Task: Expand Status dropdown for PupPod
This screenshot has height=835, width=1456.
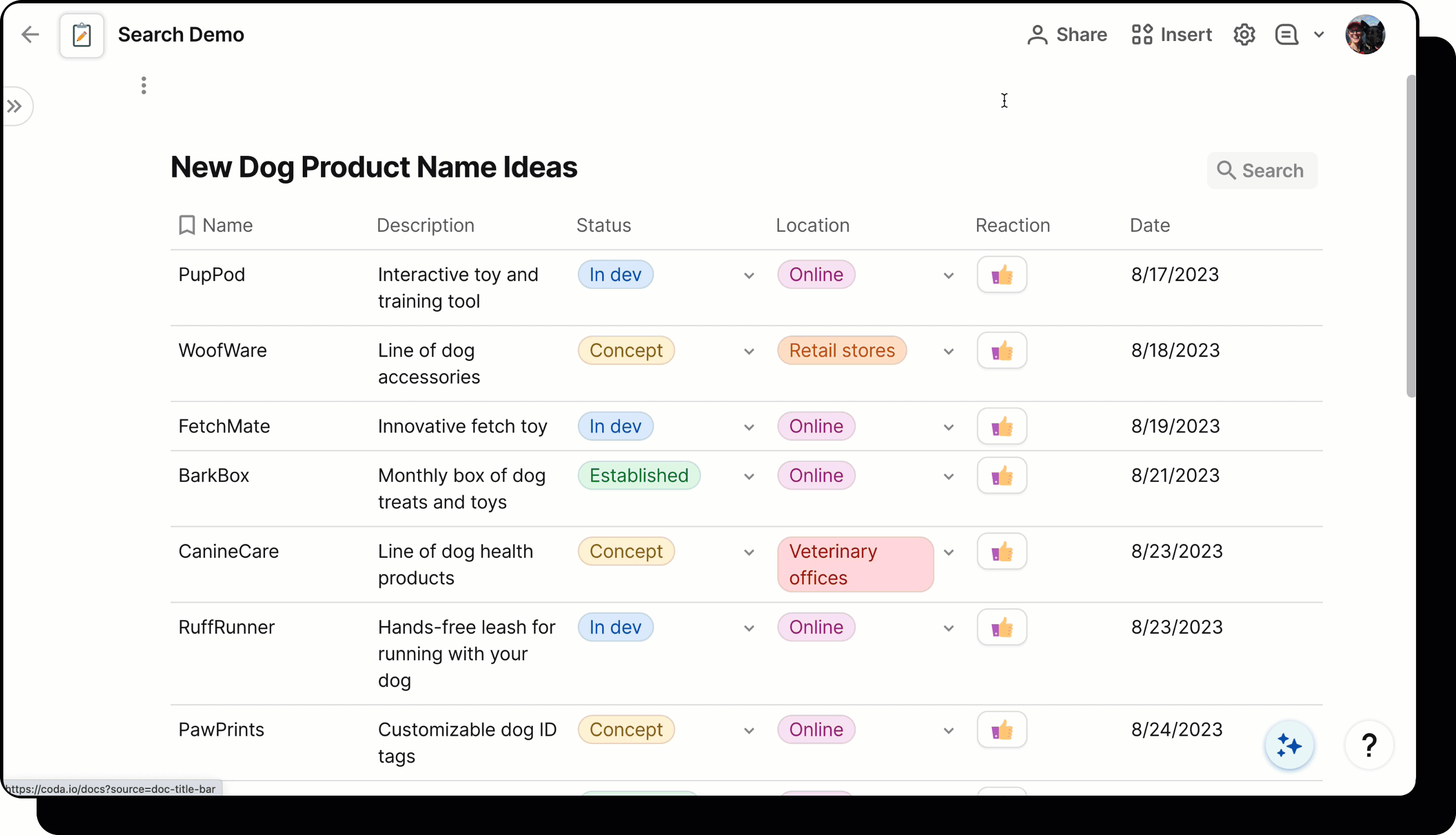Action: click(x=749, y=276)
